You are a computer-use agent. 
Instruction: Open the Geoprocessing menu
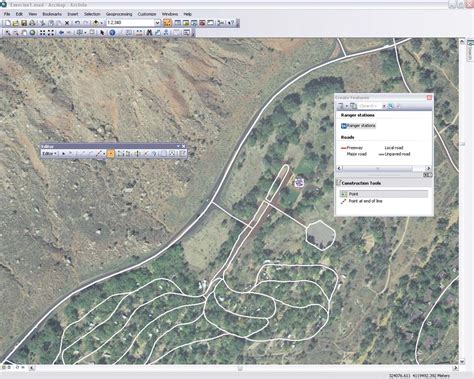click(119, 14)
